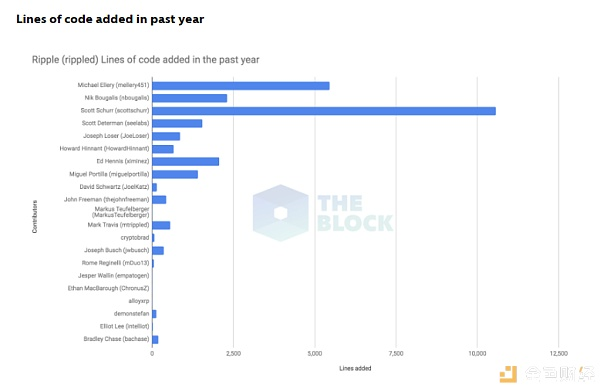Click the vertical Contributors axis label

point(34,217)
